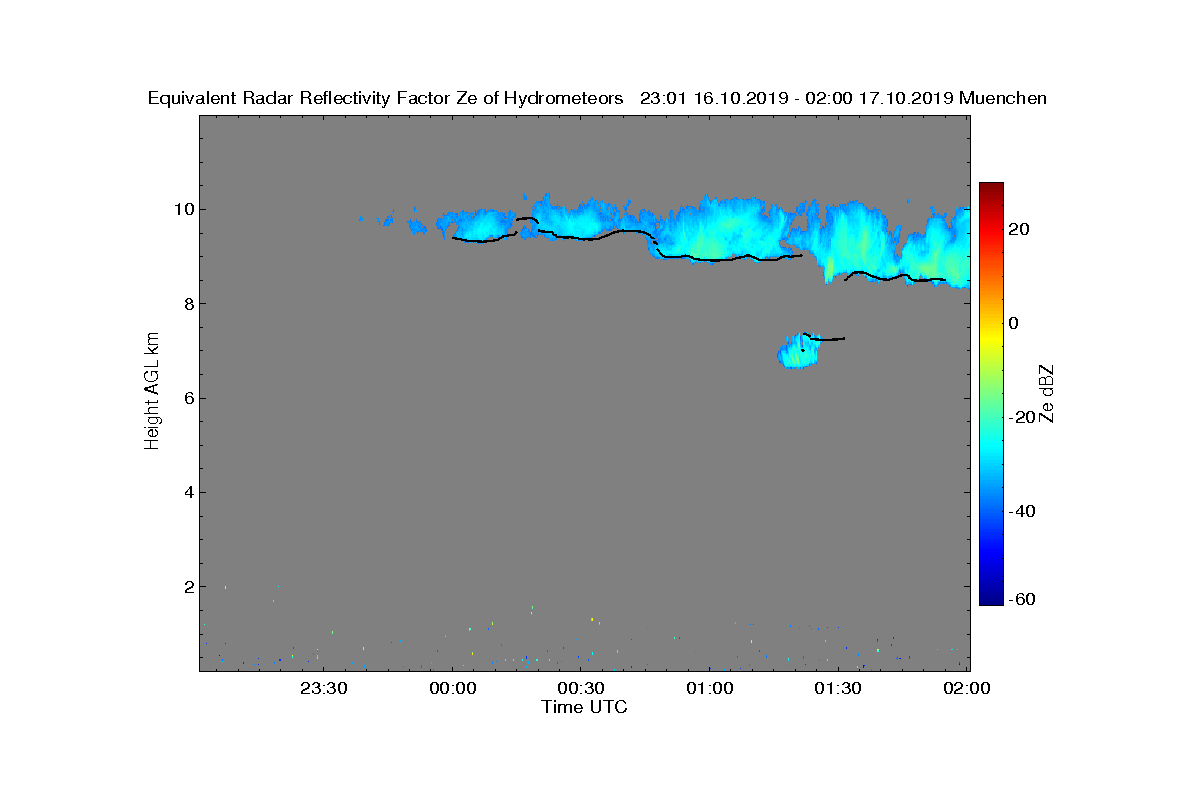This screenshot has height=800, width=1200.
Task: Click the colorbar value 0
Action: [1014, 323]
